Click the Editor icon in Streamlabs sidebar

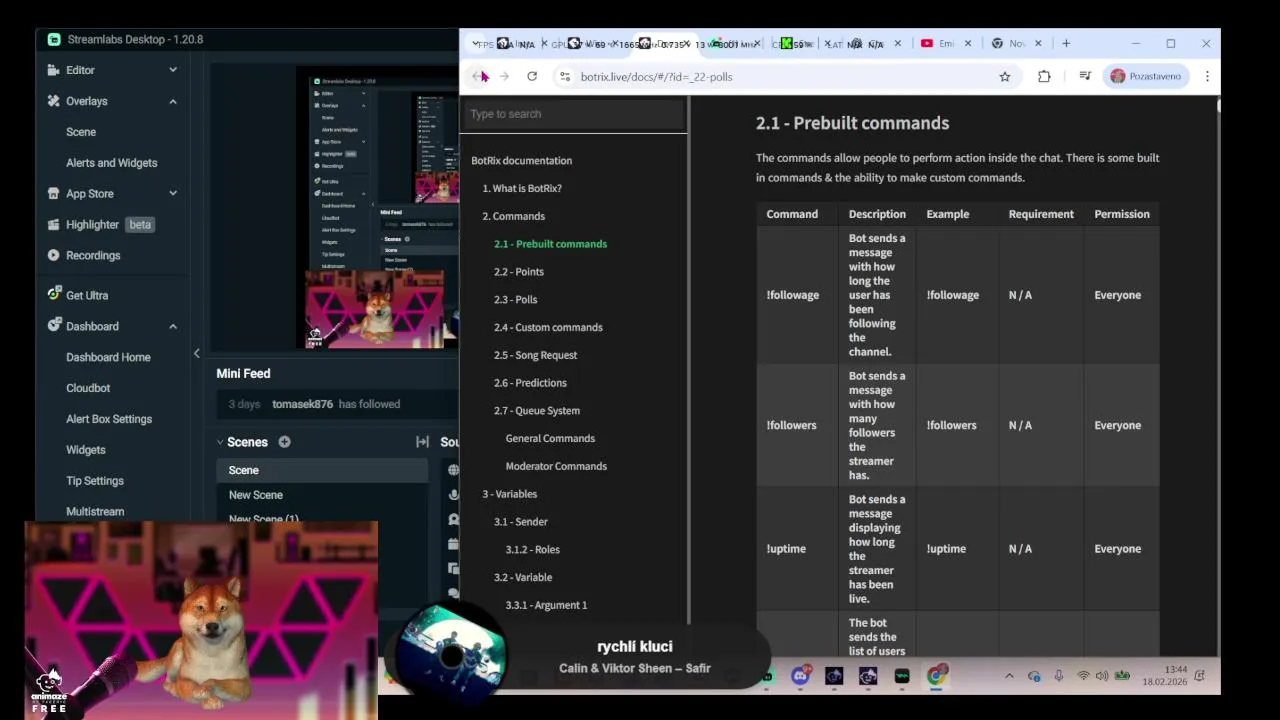coord(54,70)
